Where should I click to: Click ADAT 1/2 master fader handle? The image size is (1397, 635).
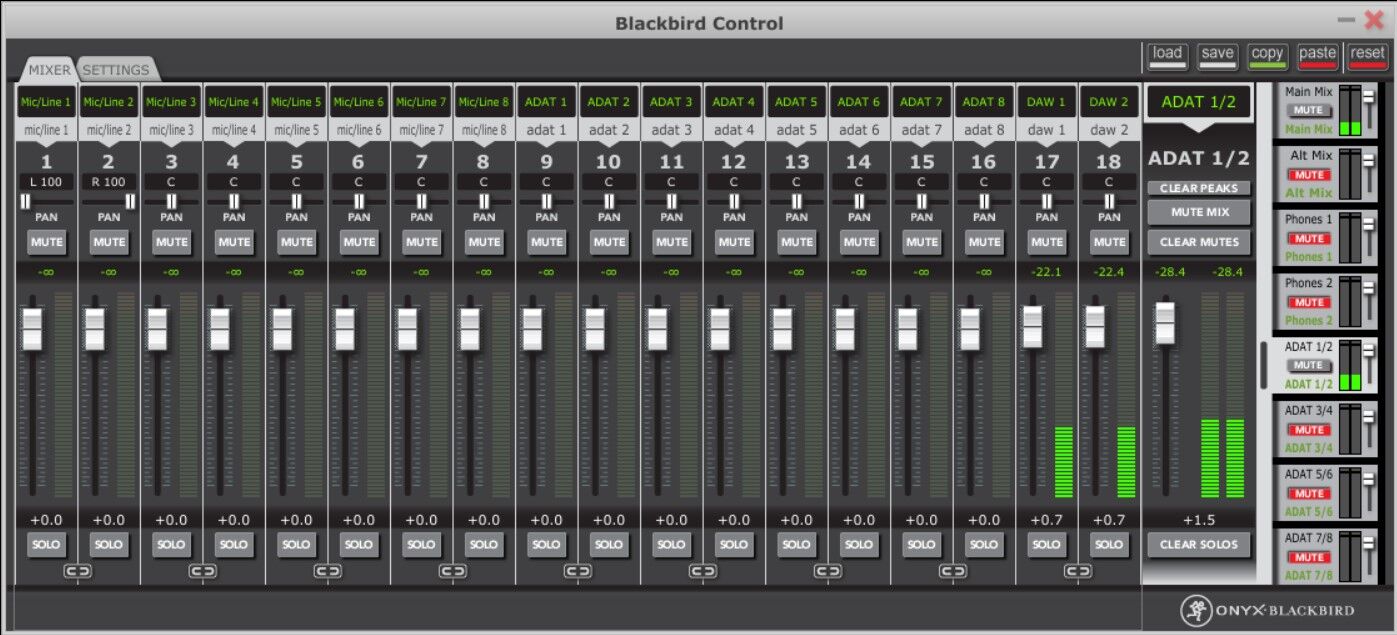click(1165, 323)
